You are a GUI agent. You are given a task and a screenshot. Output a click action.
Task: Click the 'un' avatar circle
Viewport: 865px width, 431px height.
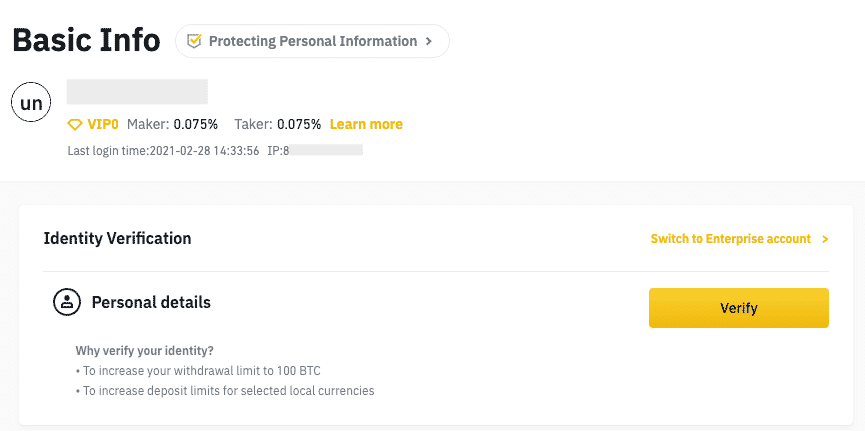click(x=31, y=103)
